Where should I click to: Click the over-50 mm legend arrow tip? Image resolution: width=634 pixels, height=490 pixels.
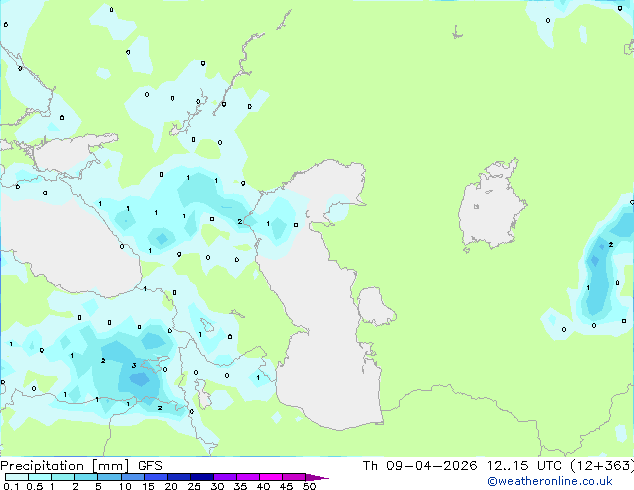point(317,477)
